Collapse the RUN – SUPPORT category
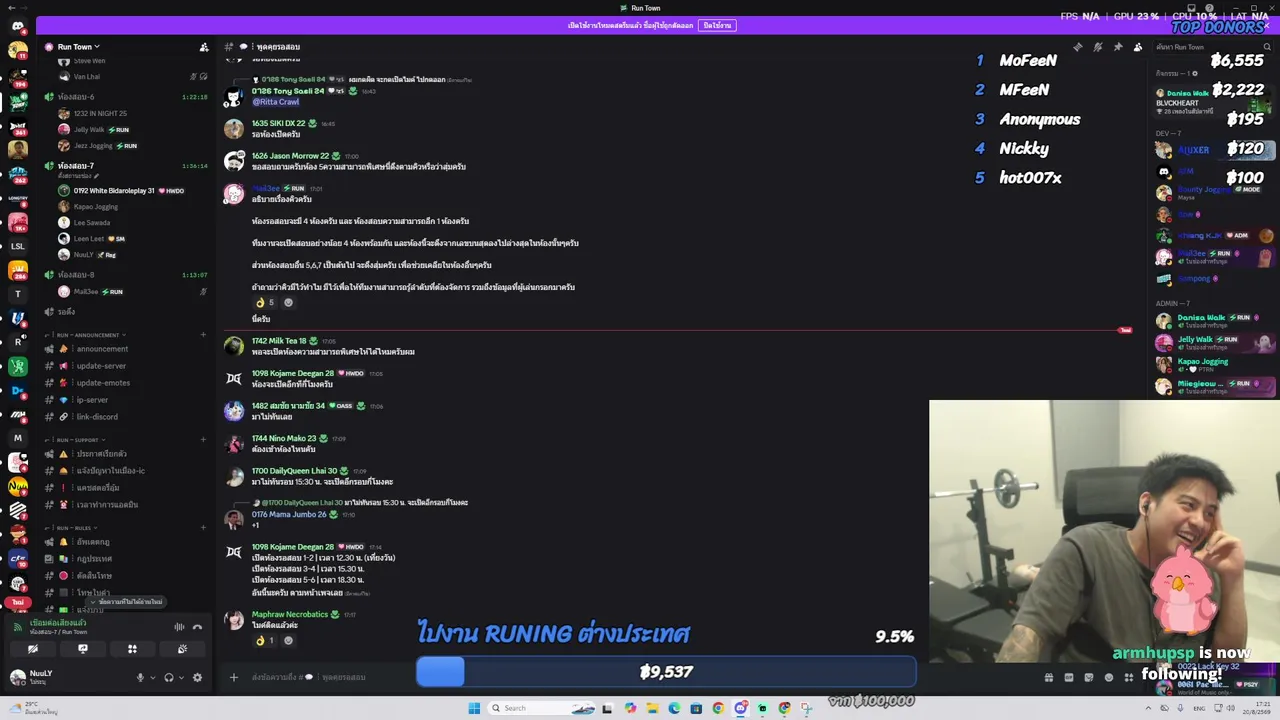The height and width of the screenshot is (720, 1280). (x=78, y=440)
